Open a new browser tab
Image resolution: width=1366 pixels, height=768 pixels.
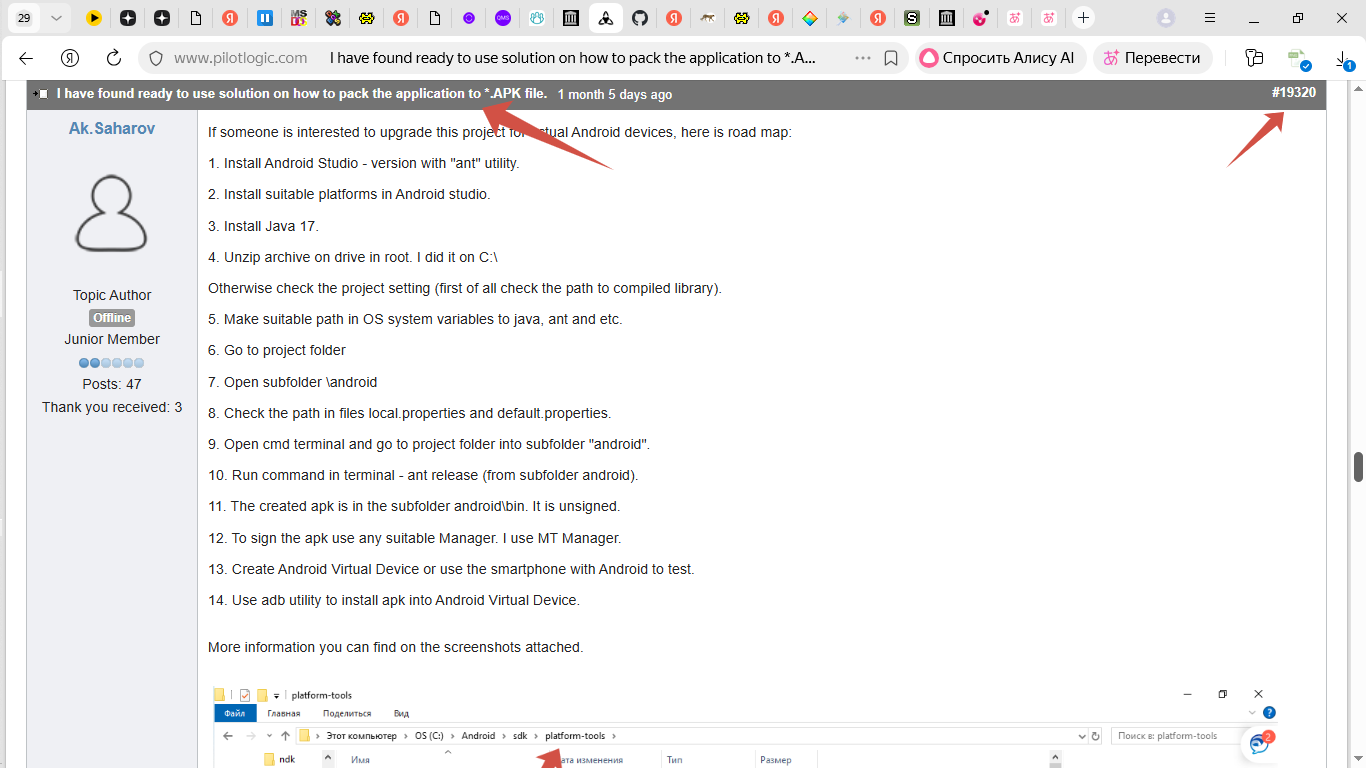tap(1083, 18)
